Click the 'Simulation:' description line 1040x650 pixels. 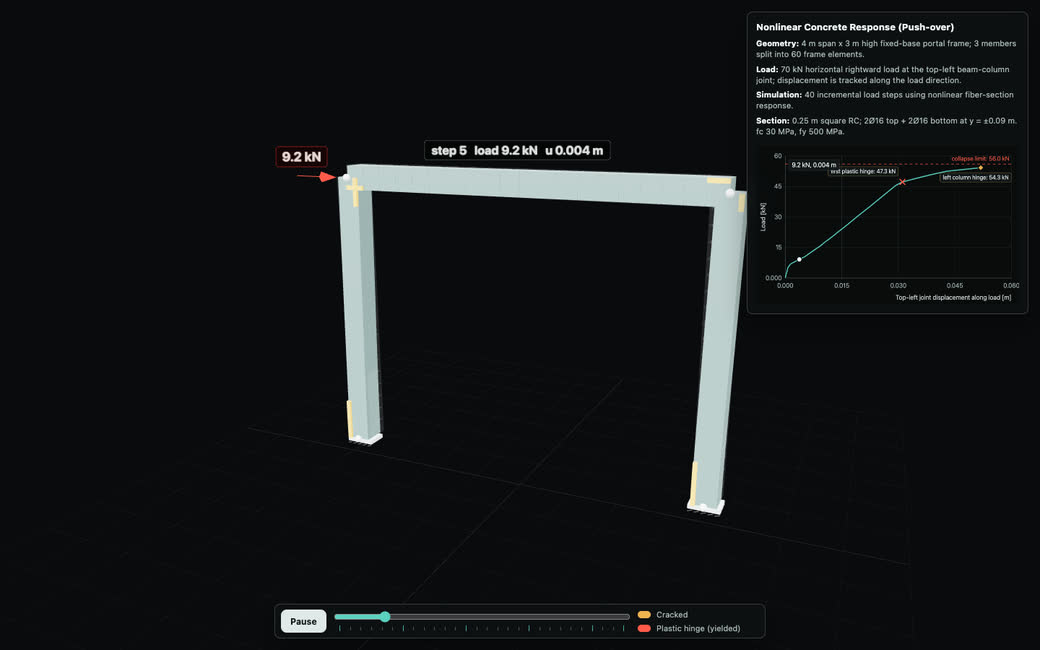(885, 100)
